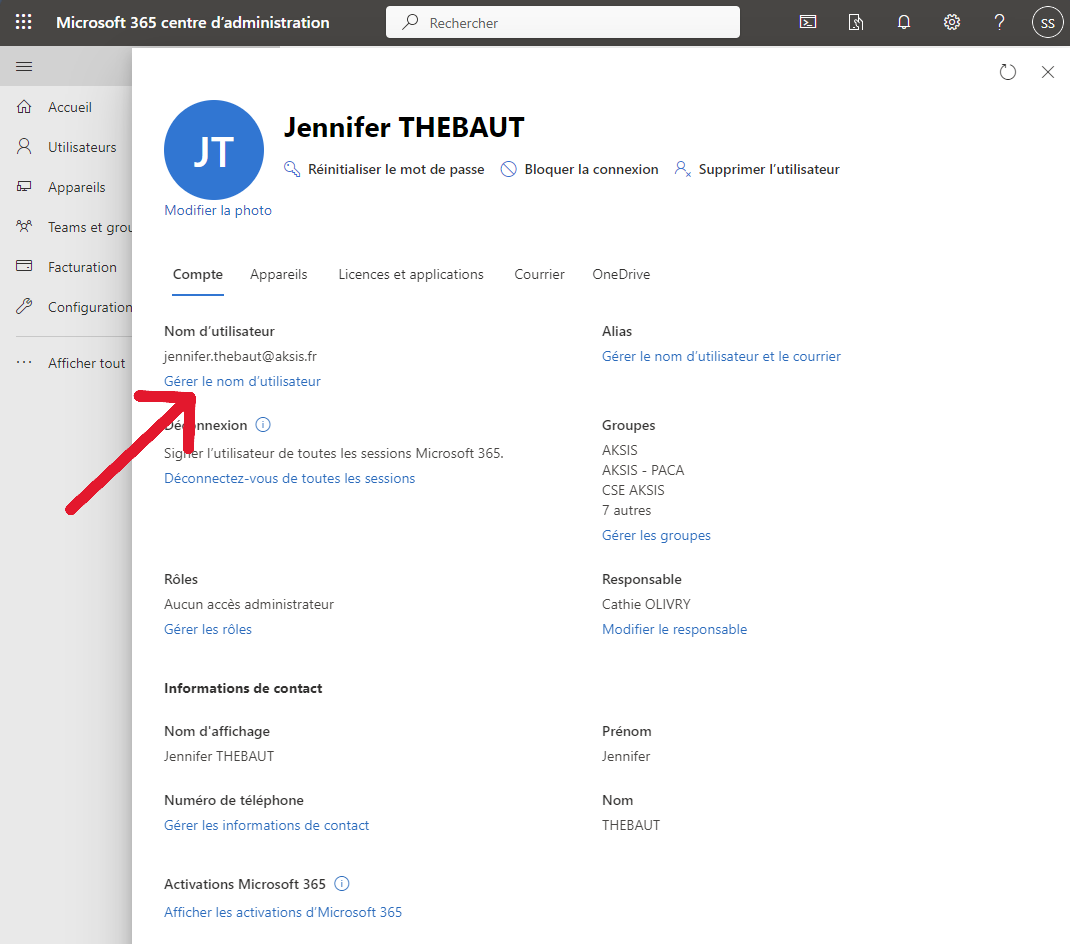Screen dimensions: 1070x944
Task: Click Déconnectez-vous de toutes les sessions
Action: [289, 478]
